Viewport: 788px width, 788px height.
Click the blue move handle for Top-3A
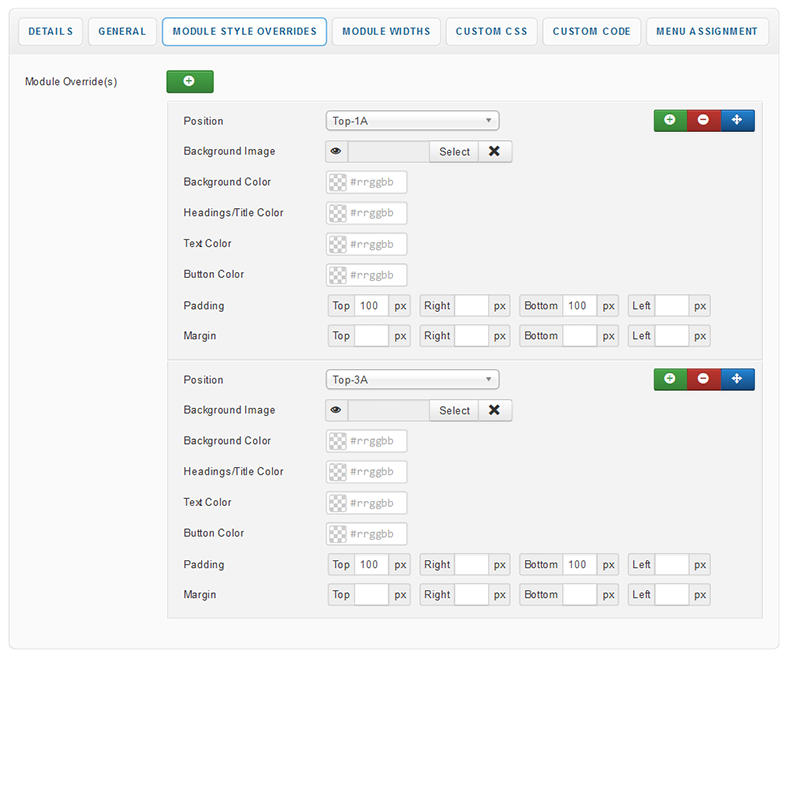[x=737, y=380]
